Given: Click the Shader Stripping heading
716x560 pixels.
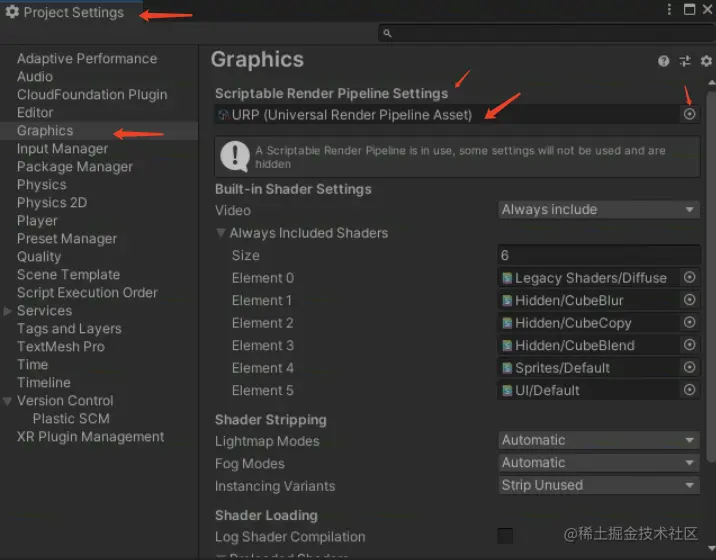Looking at the screenshot, I should point(271,420).
